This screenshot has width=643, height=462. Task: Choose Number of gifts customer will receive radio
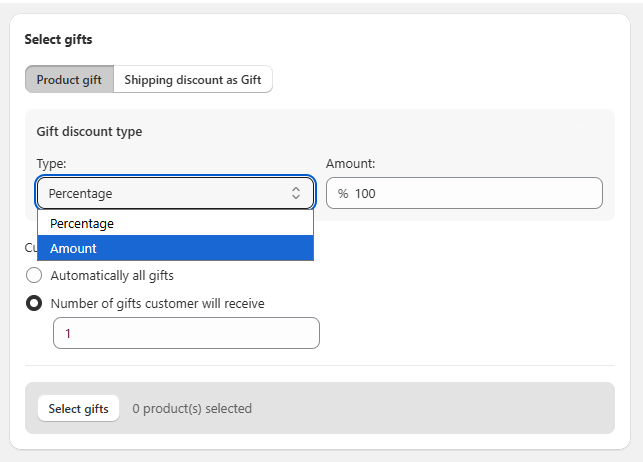coord(34,303)
